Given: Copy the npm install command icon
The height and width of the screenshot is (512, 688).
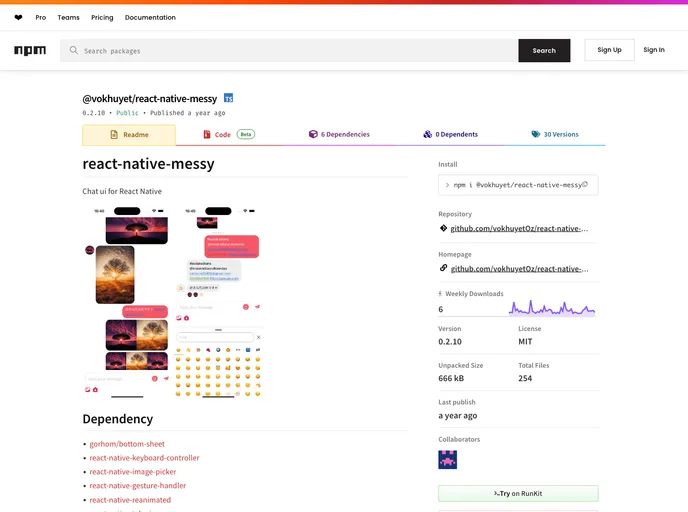Looking at the screenshot, I should click(585, 185).
